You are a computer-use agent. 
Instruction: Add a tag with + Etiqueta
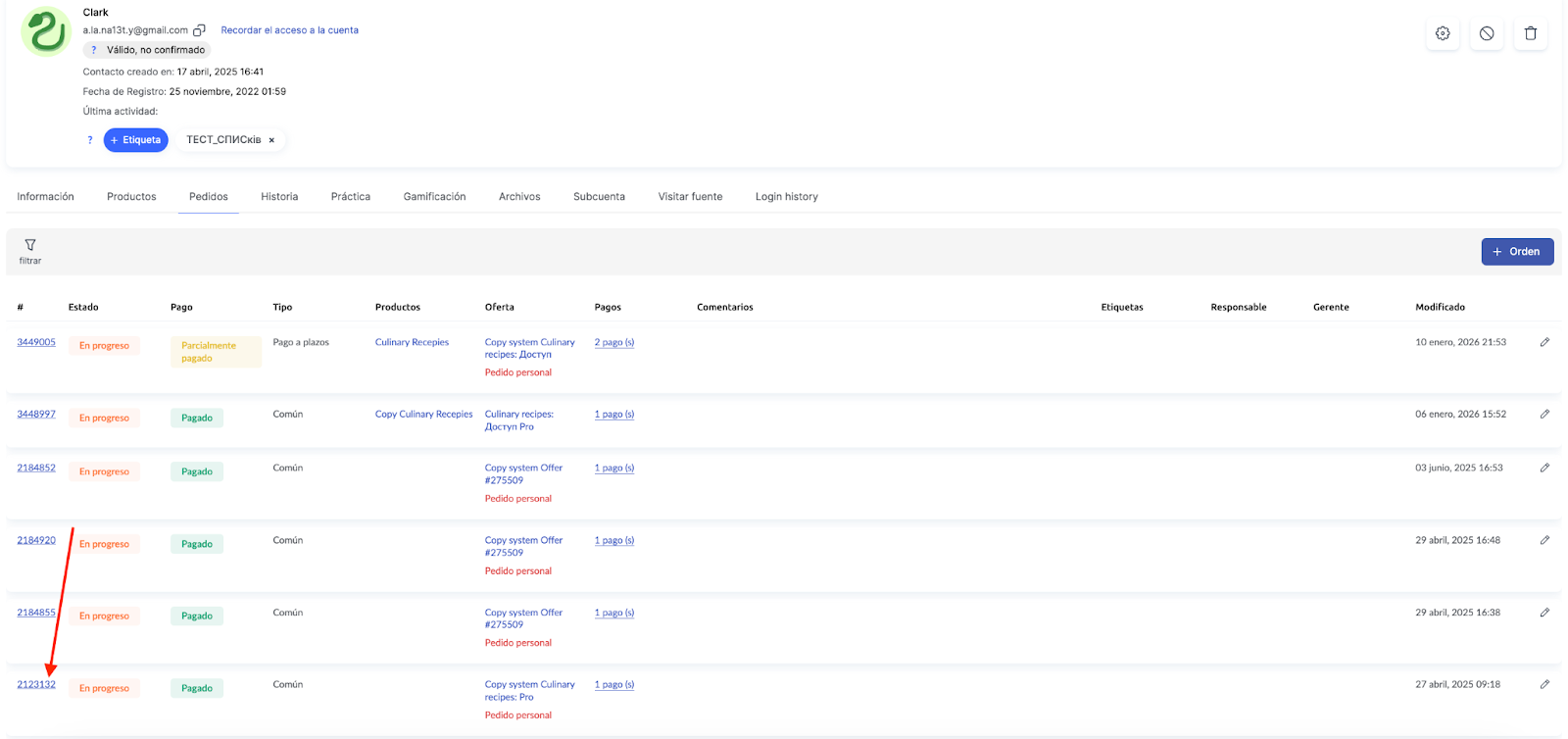pyautogui.click(x=135, y=140)
